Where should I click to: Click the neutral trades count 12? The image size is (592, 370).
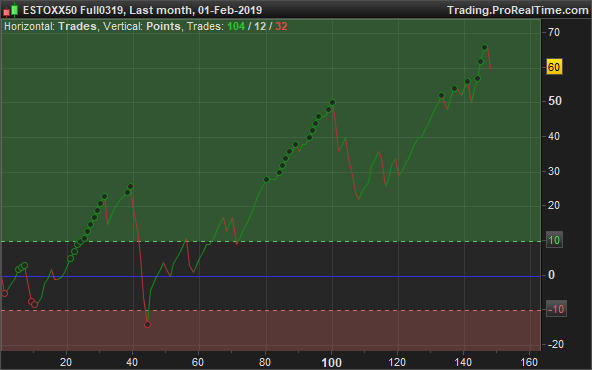tap(260, 26)
